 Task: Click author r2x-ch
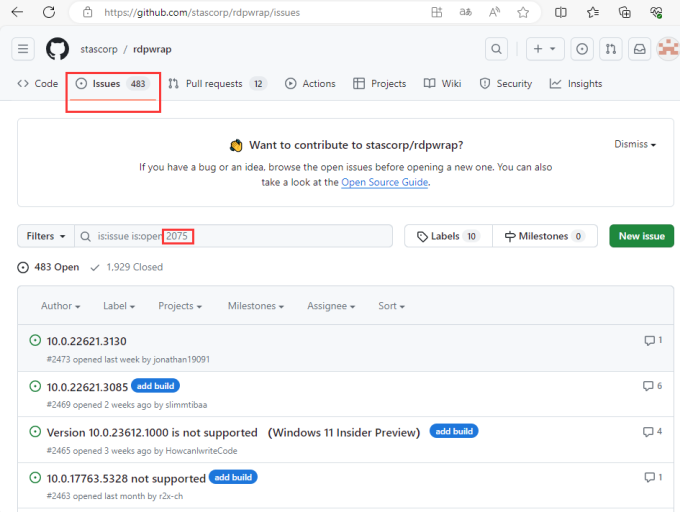click(x=171, y=496)
